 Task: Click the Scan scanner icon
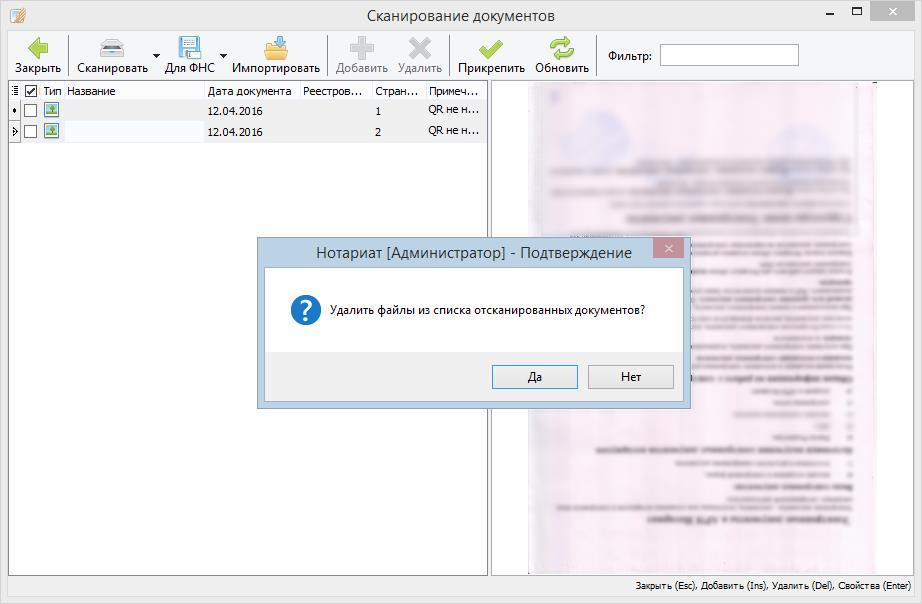112,48
